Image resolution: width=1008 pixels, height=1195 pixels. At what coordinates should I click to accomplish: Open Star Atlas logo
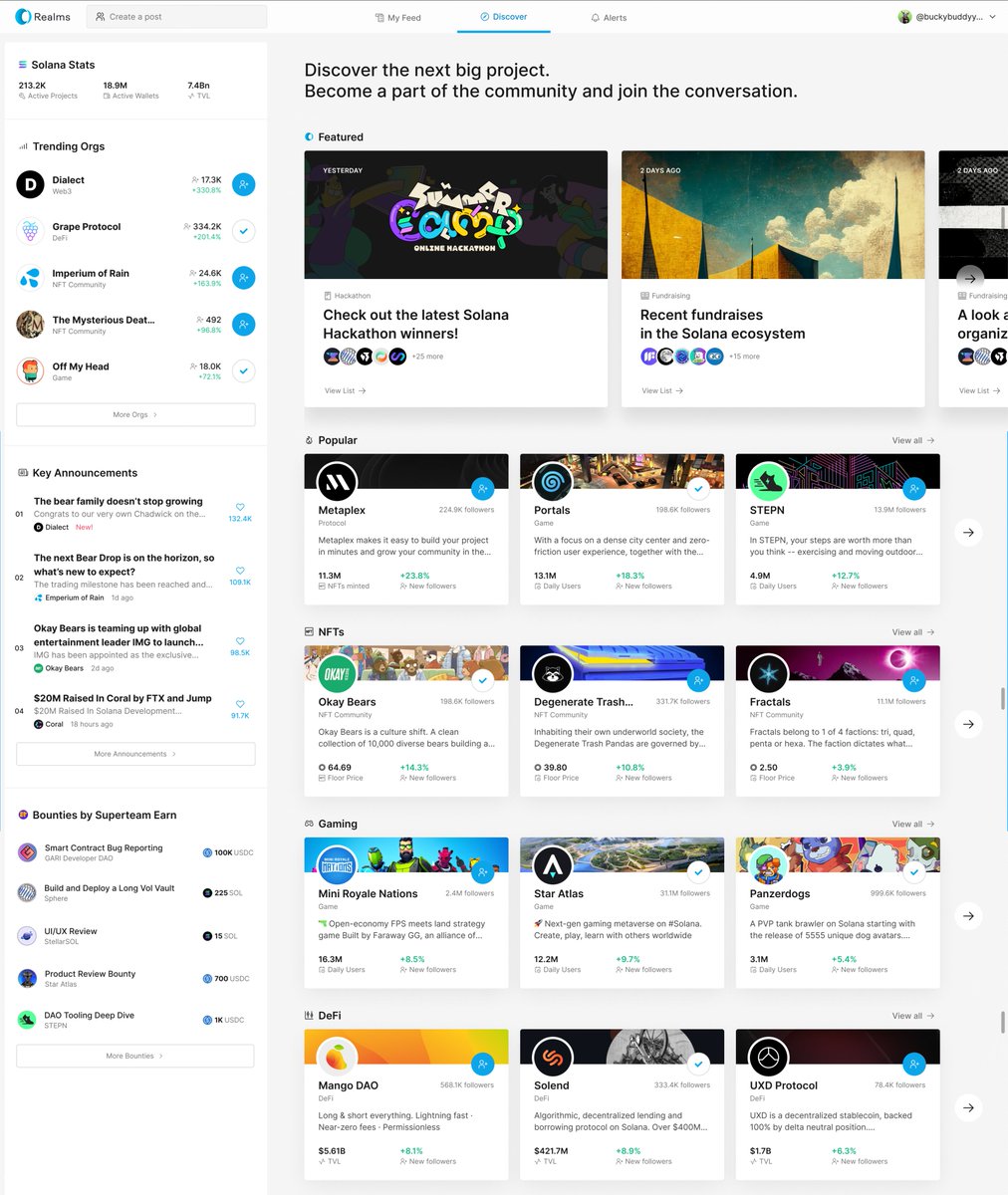(552, 866)
